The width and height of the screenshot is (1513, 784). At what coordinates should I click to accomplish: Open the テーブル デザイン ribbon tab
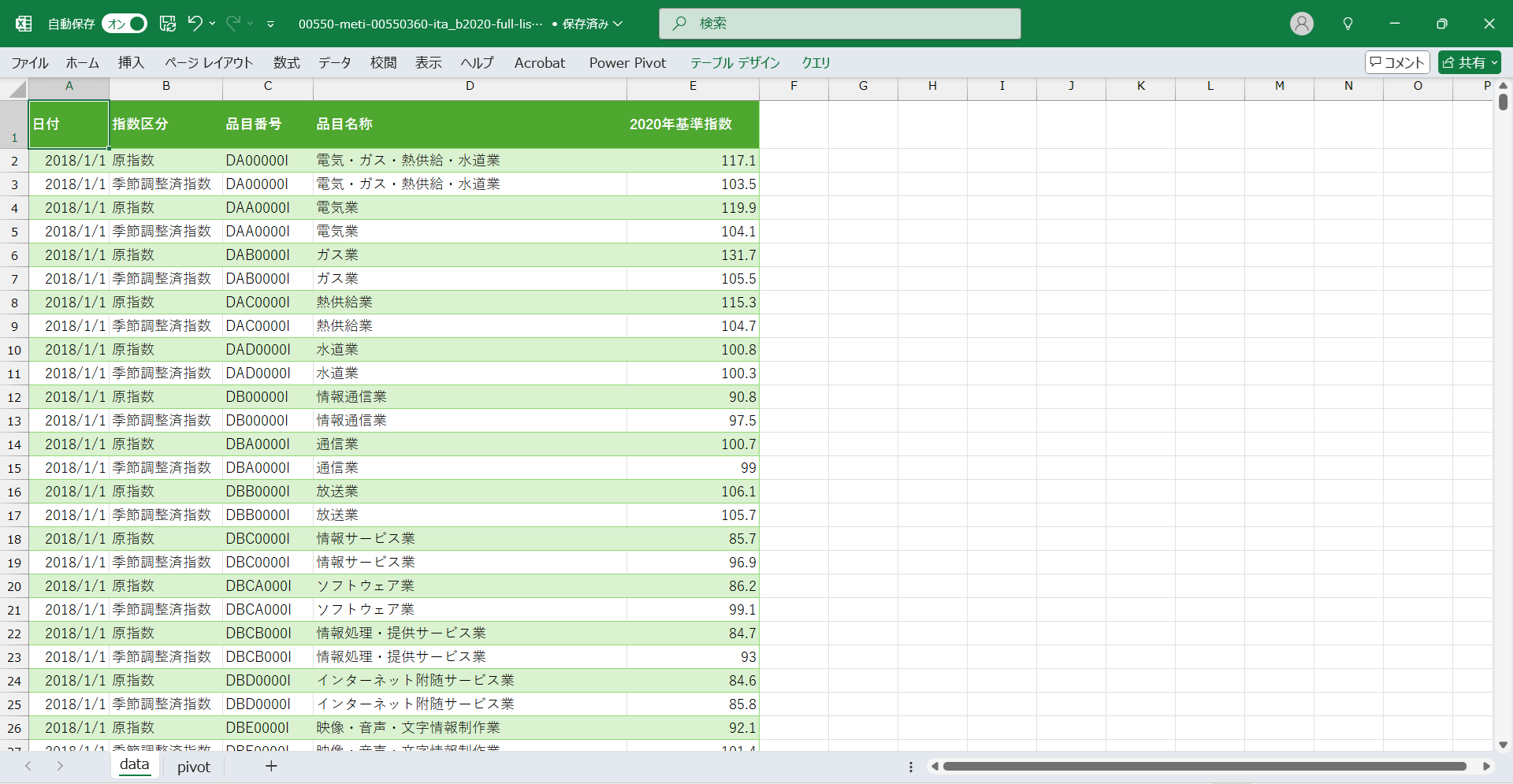(734, 62)
